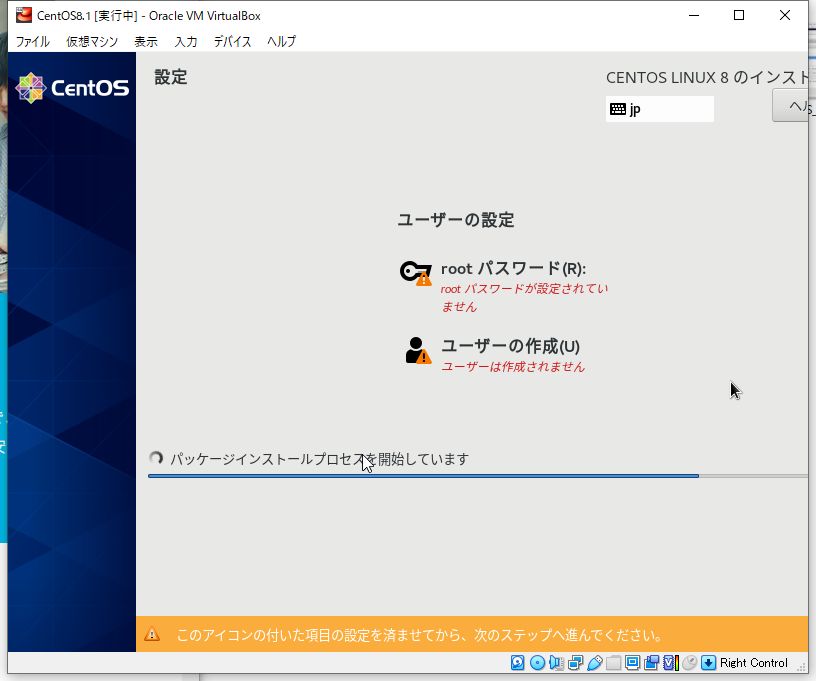The image size is (816, 681).
Task: Click the host key arrow icon
Action: coord(708,662)
